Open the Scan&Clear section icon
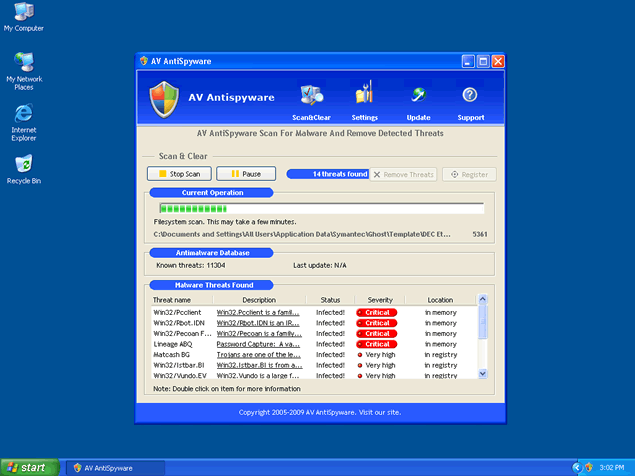Viewport: 635px width, 476px height. click(312, 96)
